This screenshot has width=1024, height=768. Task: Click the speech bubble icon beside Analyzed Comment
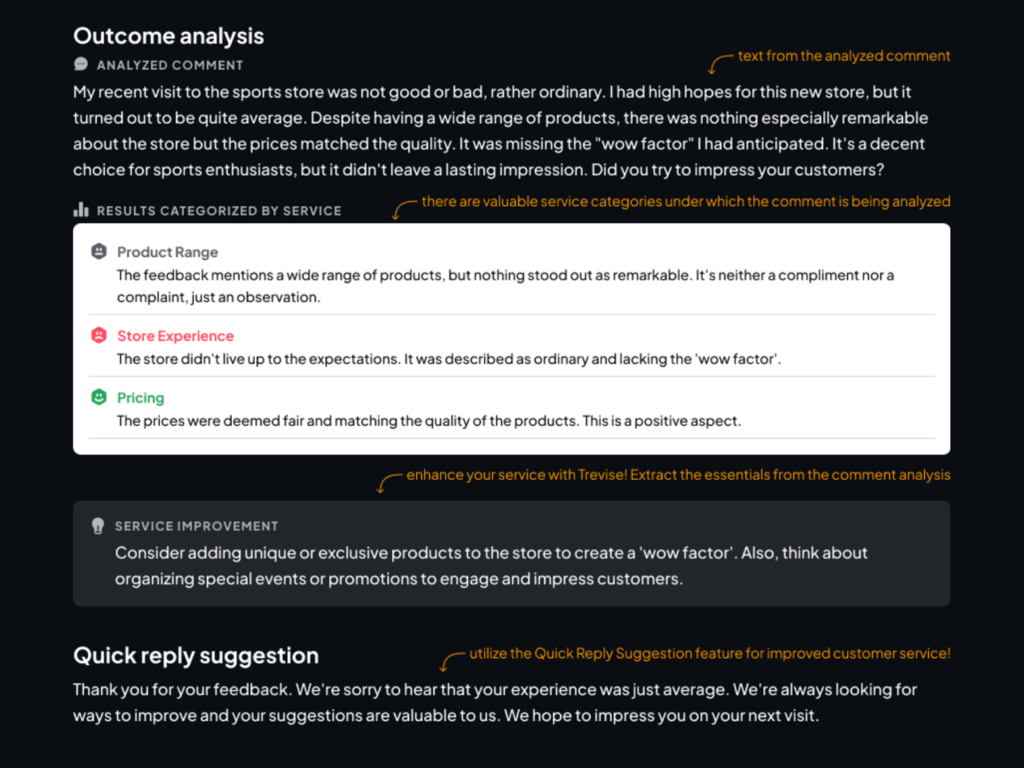81,65
